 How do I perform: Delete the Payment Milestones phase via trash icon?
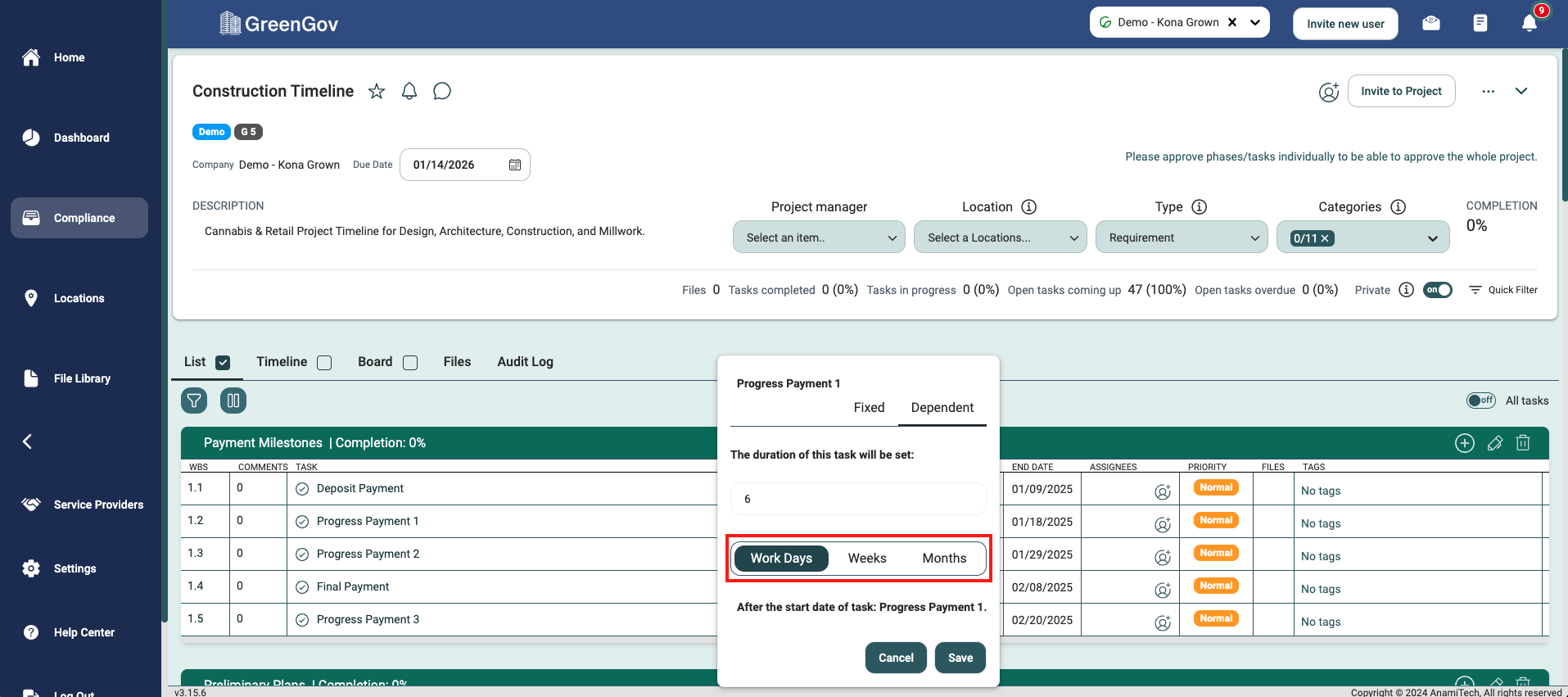[x=1523, y=443]
